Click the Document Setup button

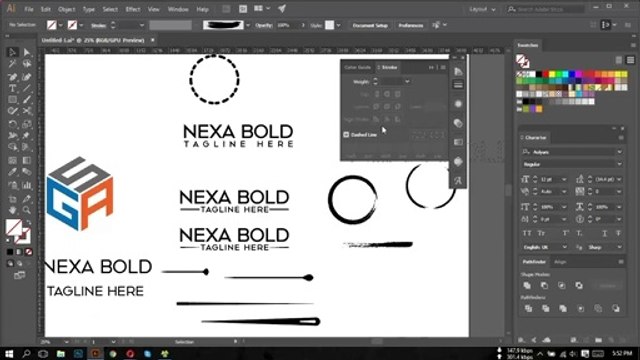(370, 25)
